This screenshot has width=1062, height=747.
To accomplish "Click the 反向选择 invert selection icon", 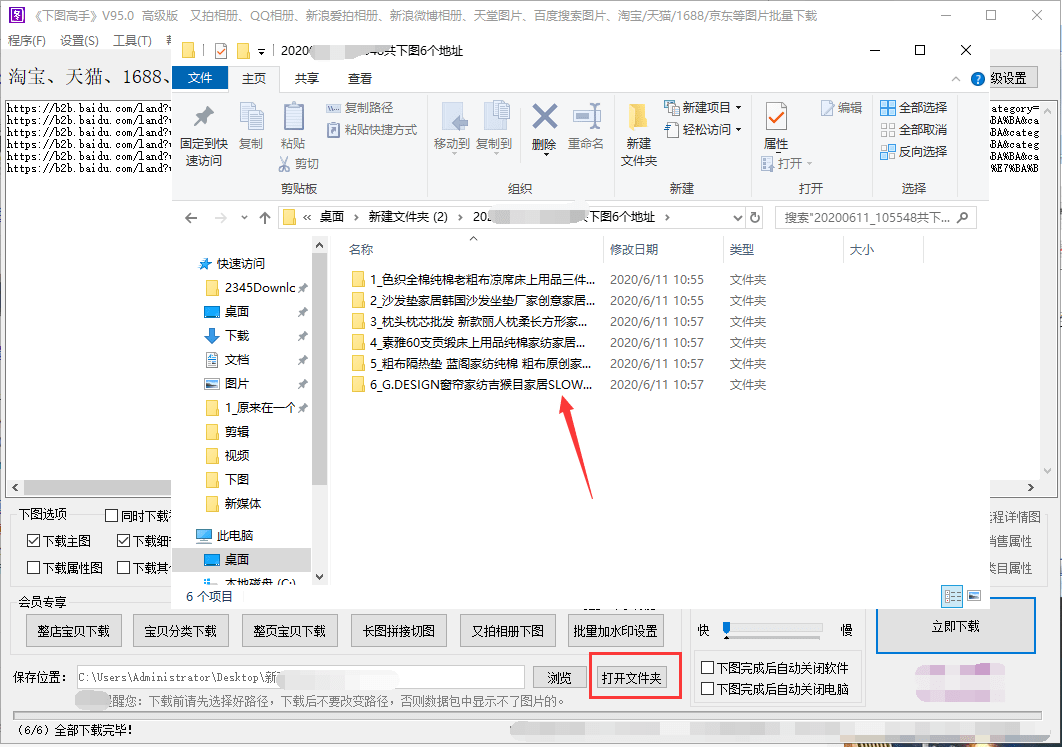I will (890, 152).
